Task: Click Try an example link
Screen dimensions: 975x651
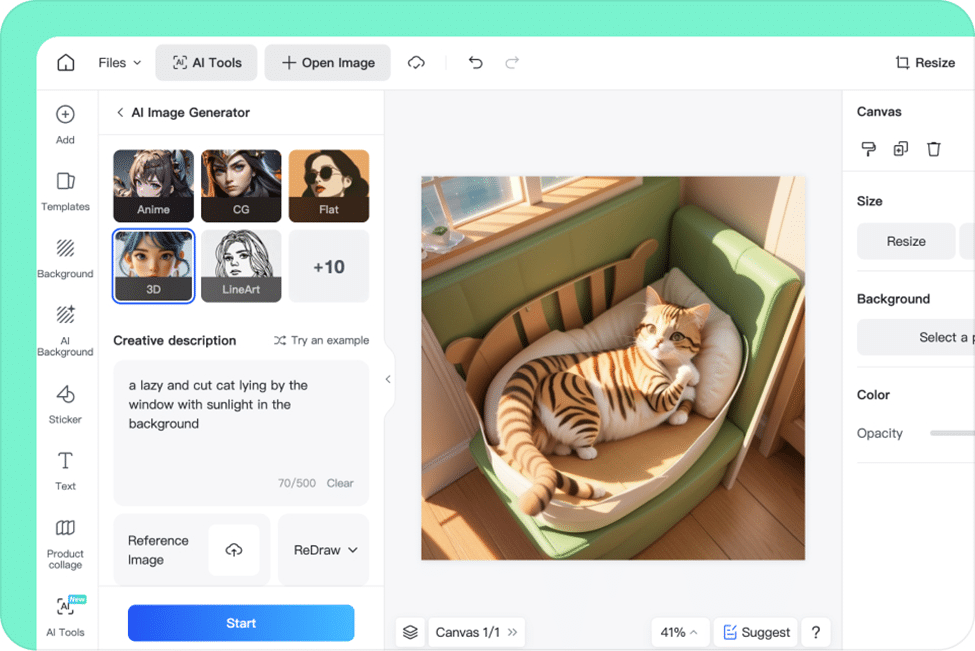Action: coord(321,341)
